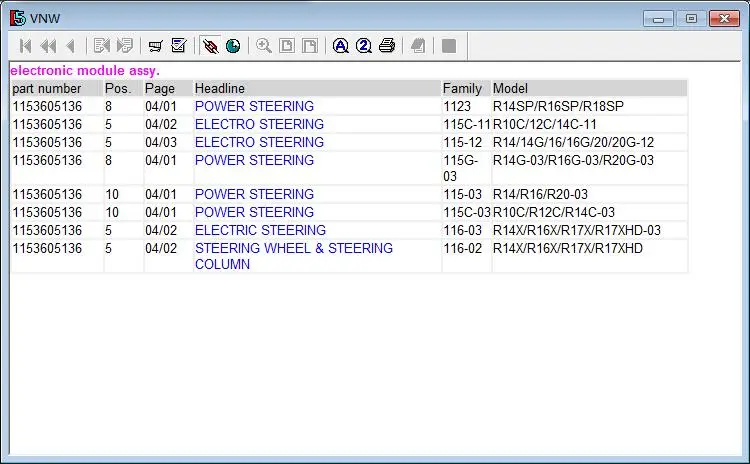Open ELECTRO STEERING link for page 04/03
The width and height of the screenshot is (750, 464).
[x=259, y=143]
